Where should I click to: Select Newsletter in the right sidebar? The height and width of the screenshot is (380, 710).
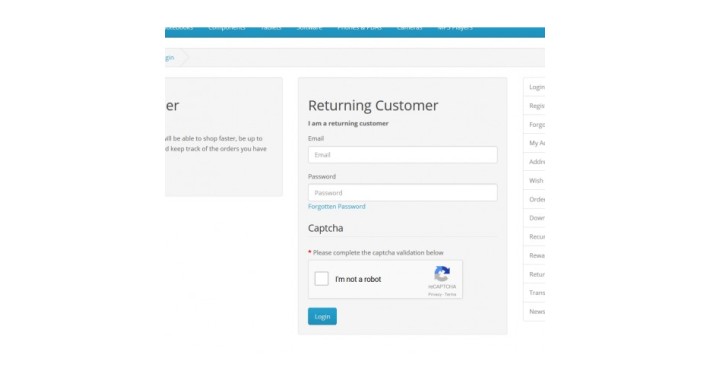(534, 312)
